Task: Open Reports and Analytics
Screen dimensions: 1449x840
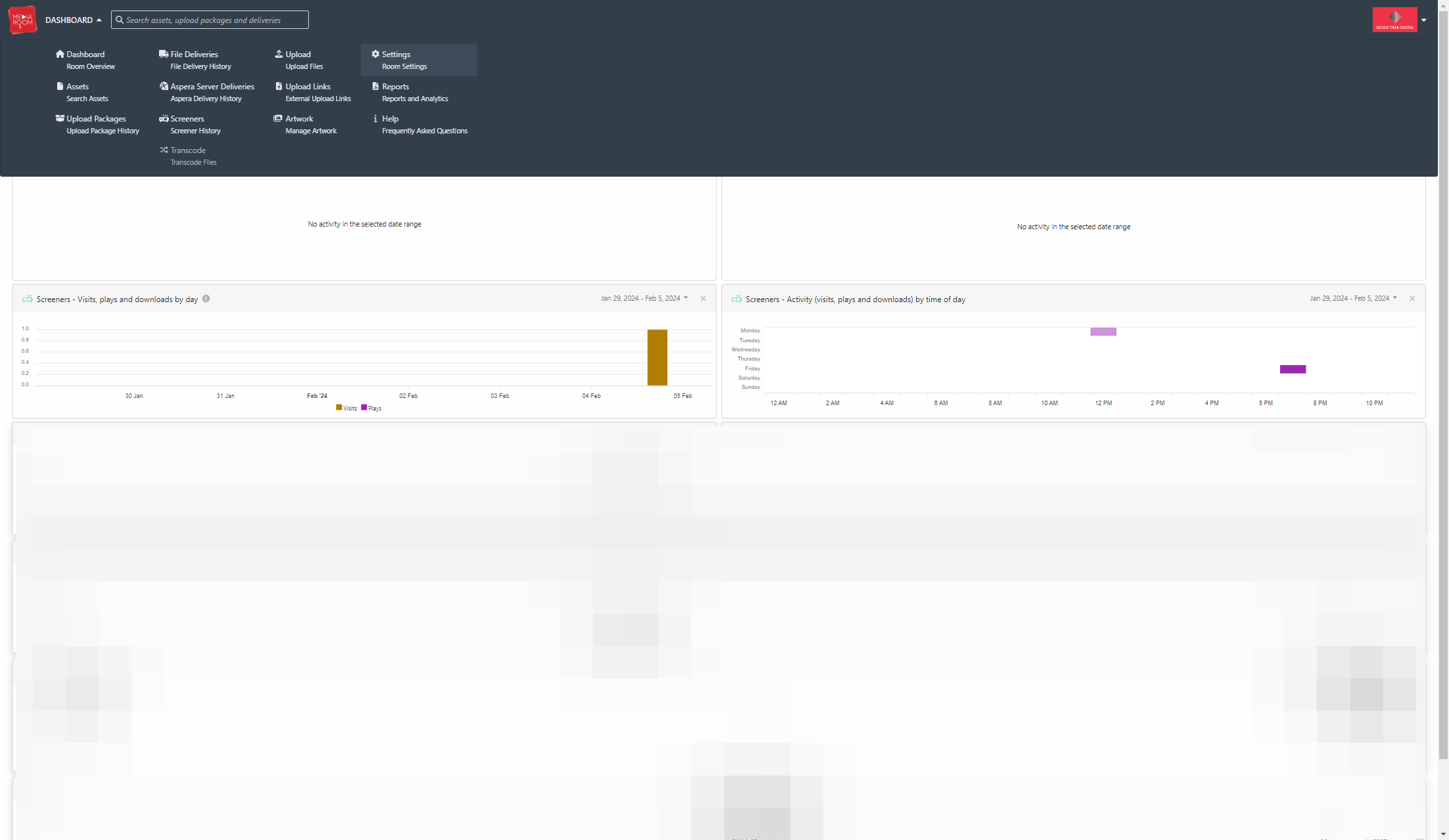Action: (415, 99)
